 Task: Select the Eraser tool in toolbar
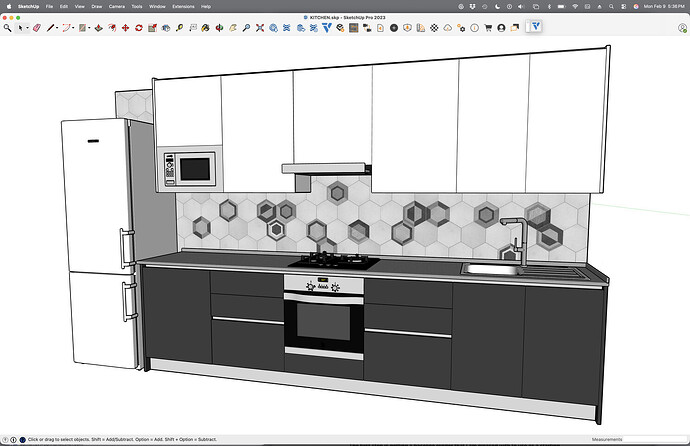[x=37, y=28]
